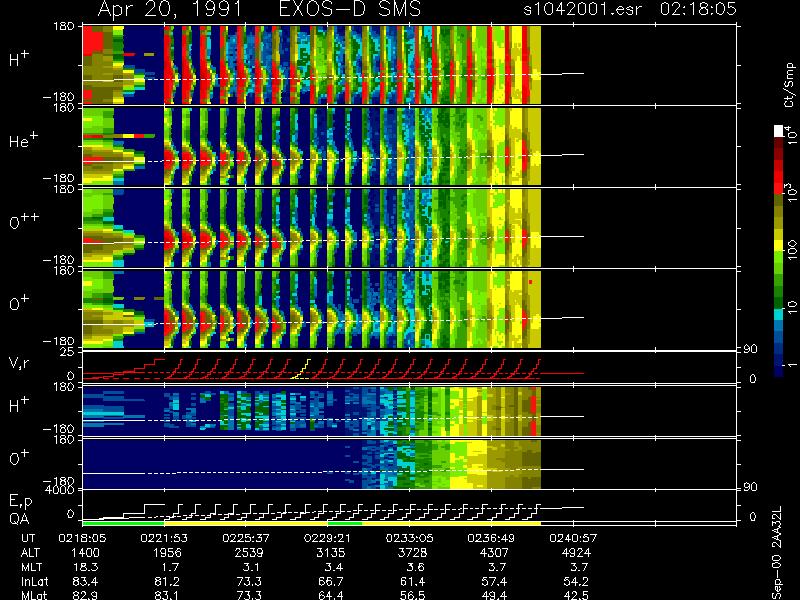Click the ALT value "1400"
This screenshot has width=800, height=600.
coord(85,553)
